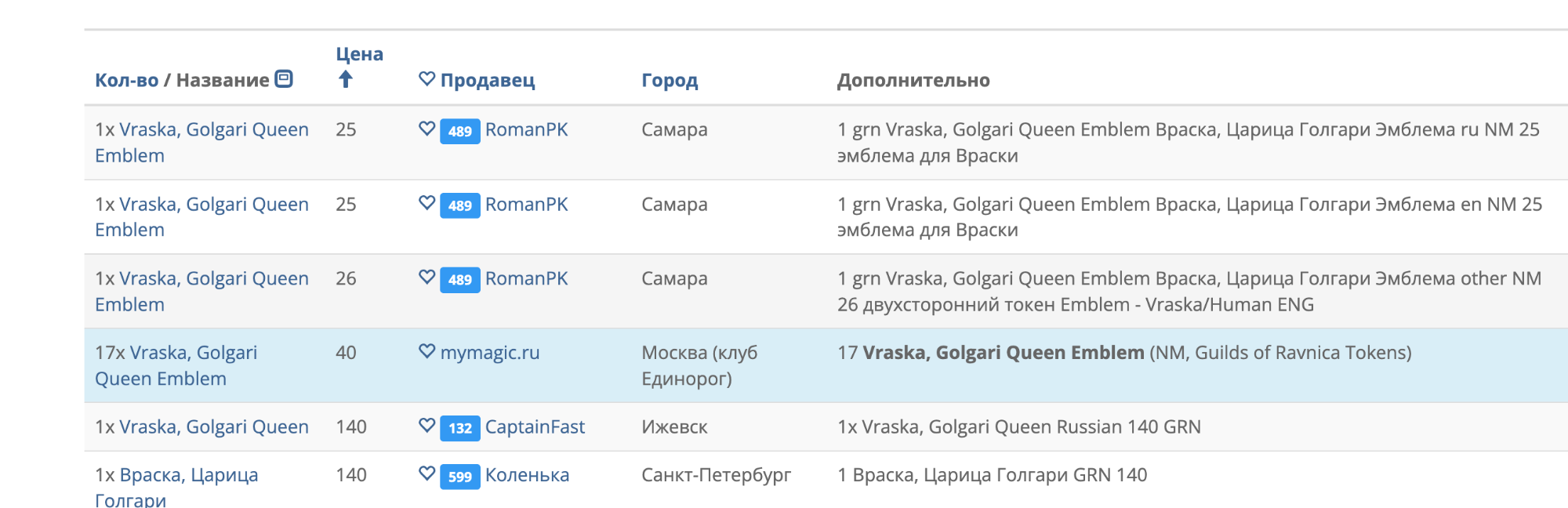The width and height of the screenshot is (1568, 508).
Task: Favorite seller mymagic.ru with the heart icon
Action: point(426,352)
